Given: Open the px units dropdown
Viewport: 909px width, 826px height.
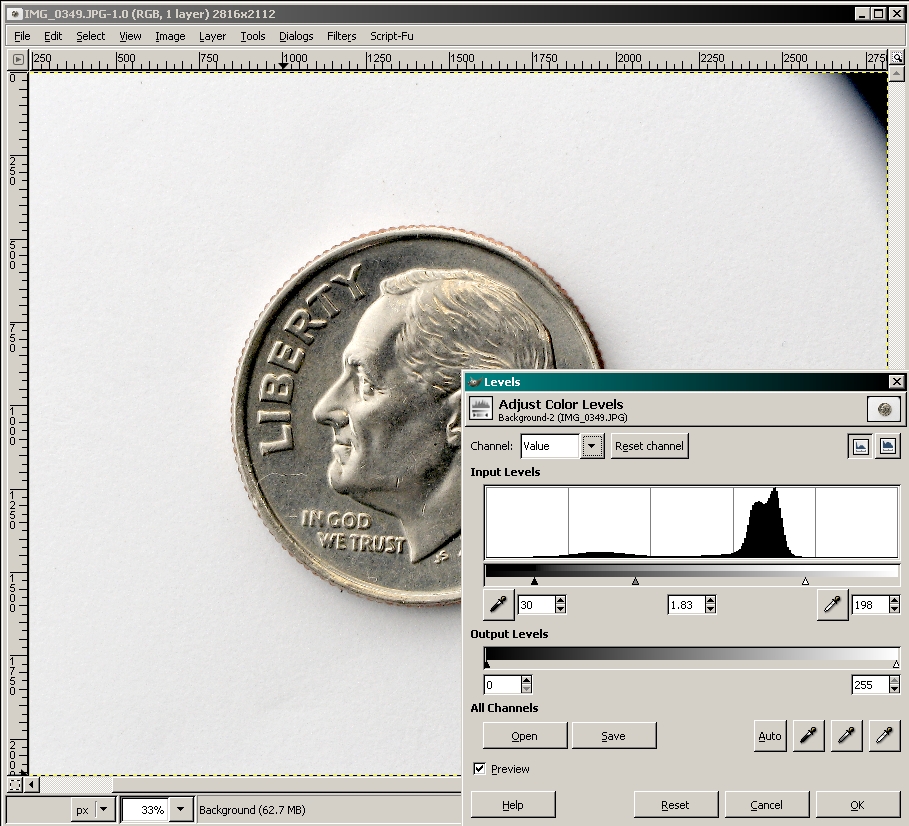Looking at the screenshot, I should pyautogui.click(x=103, y=810).
